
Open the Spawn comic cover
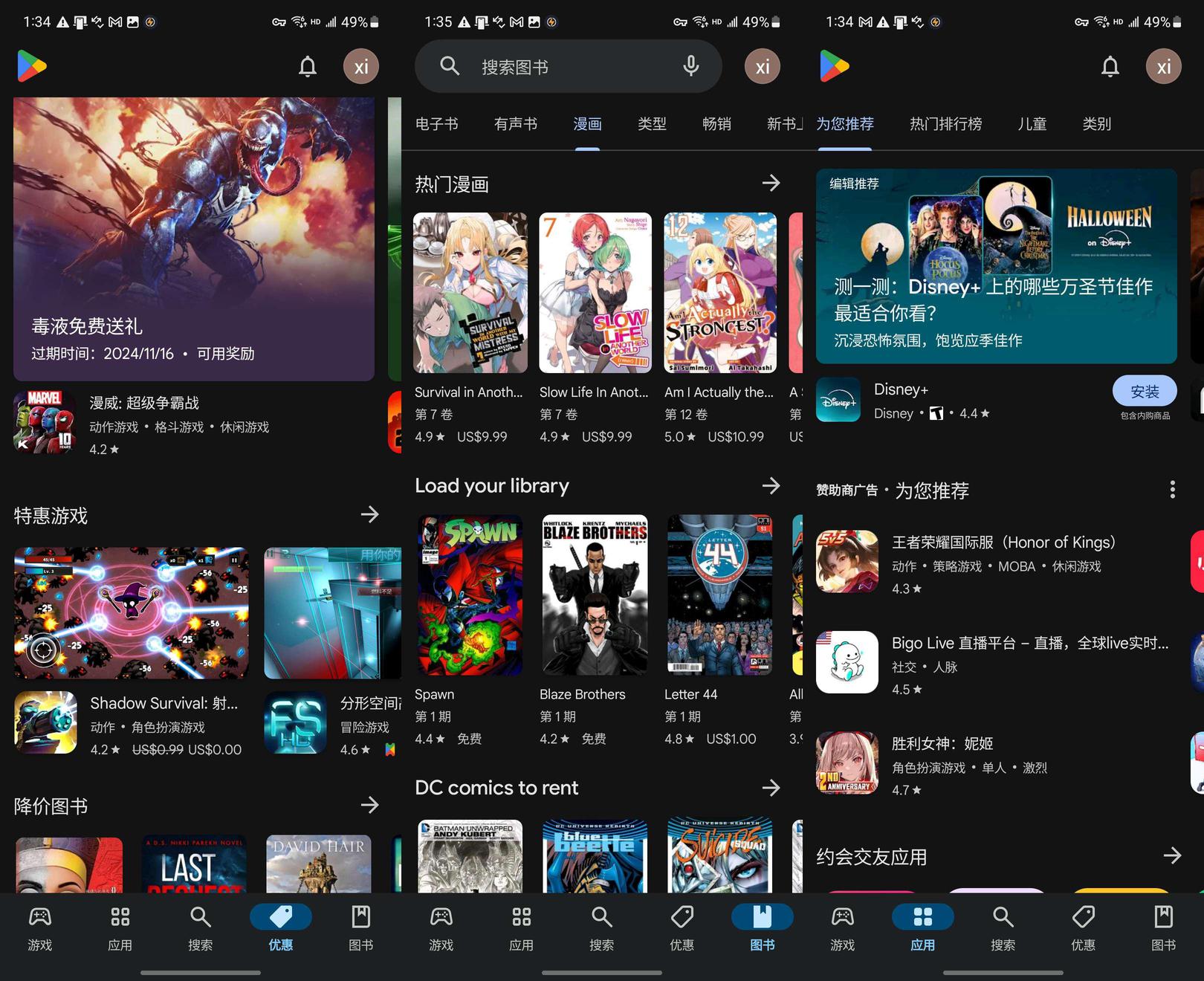[x=470, y=595]
